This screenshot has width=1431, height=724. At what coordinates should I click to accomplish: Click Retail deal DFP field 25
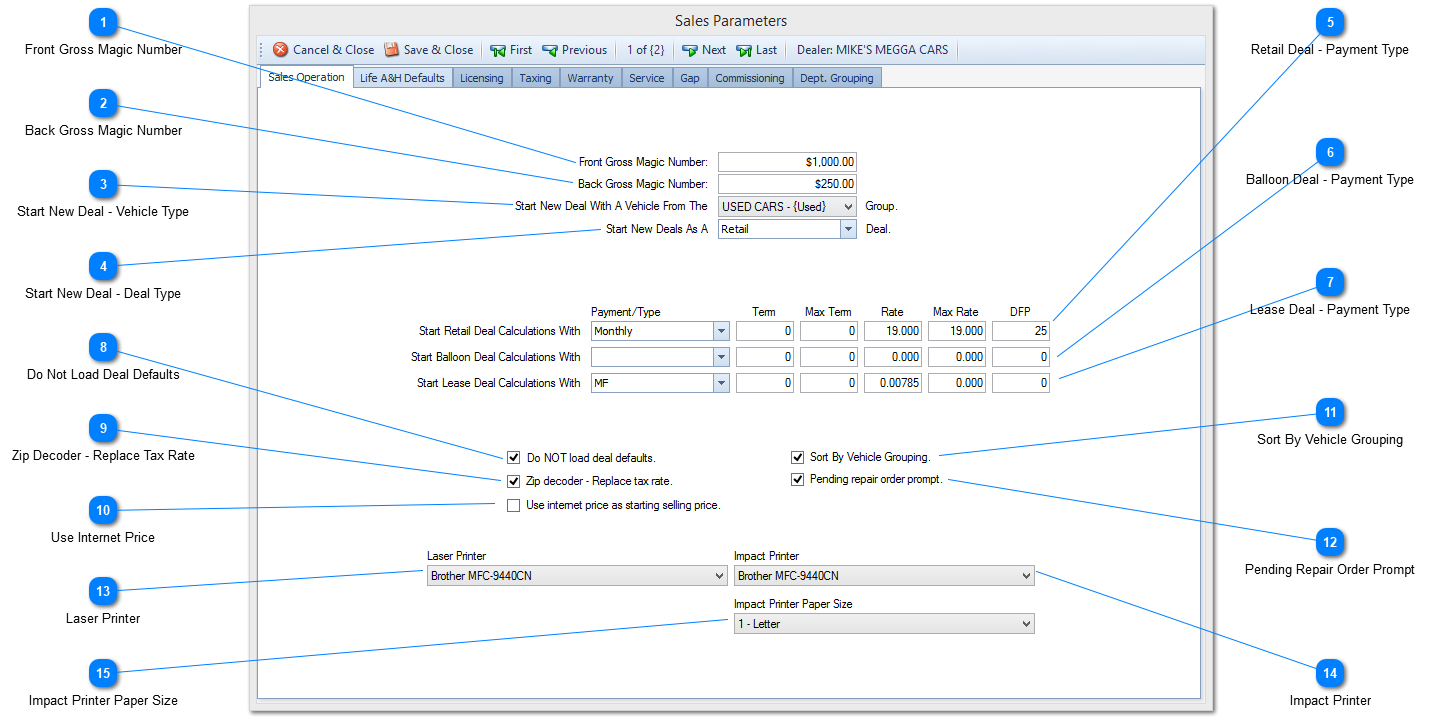tap(1021, 331)
